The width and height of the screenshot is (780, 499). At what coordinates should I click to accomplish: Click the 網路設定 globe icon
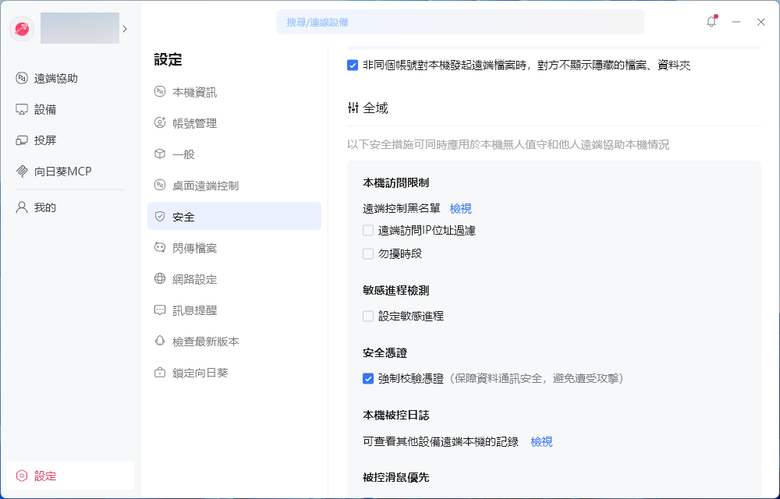[160, 279]
